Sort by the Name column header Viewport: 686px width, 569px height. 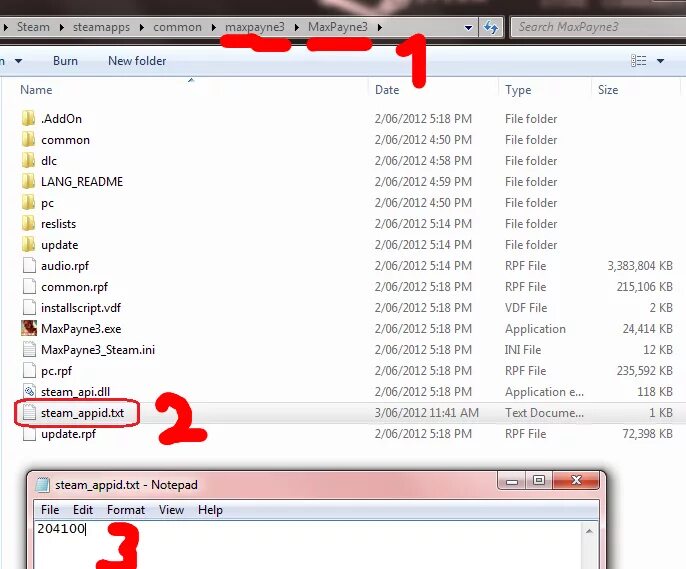click(36, 90)
